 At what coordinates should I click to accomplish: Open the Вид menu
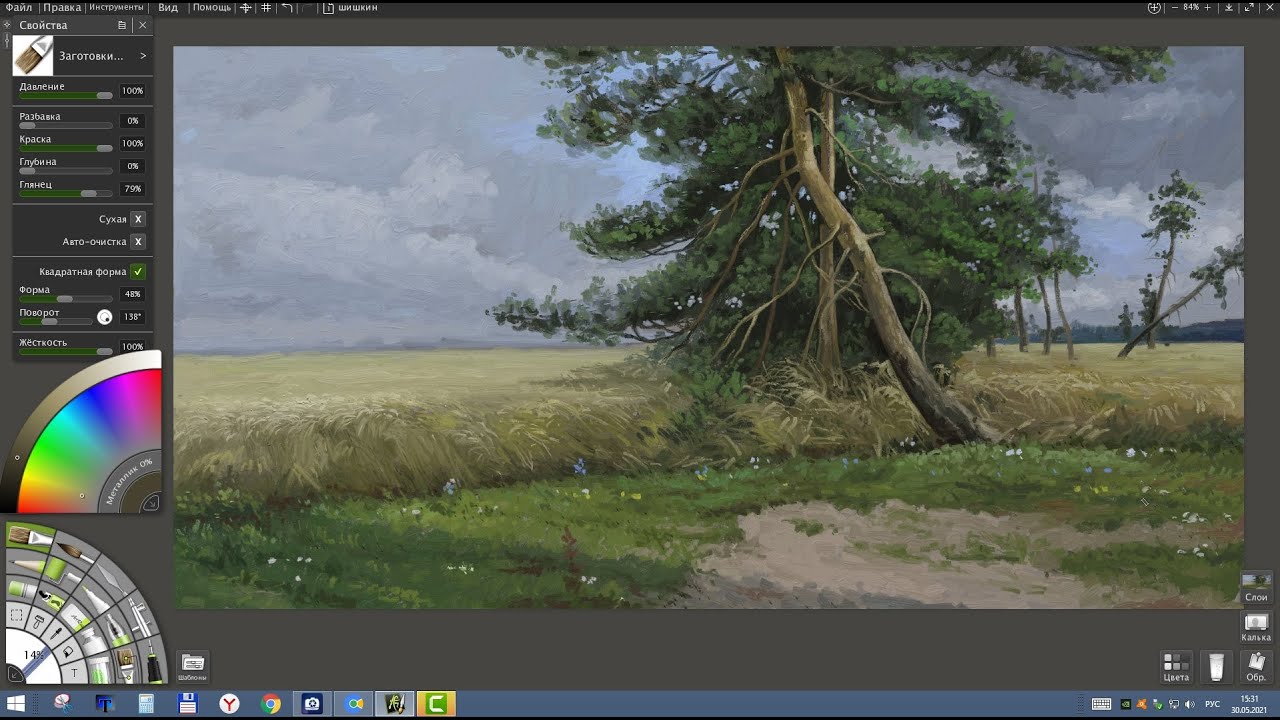(168, 7)
